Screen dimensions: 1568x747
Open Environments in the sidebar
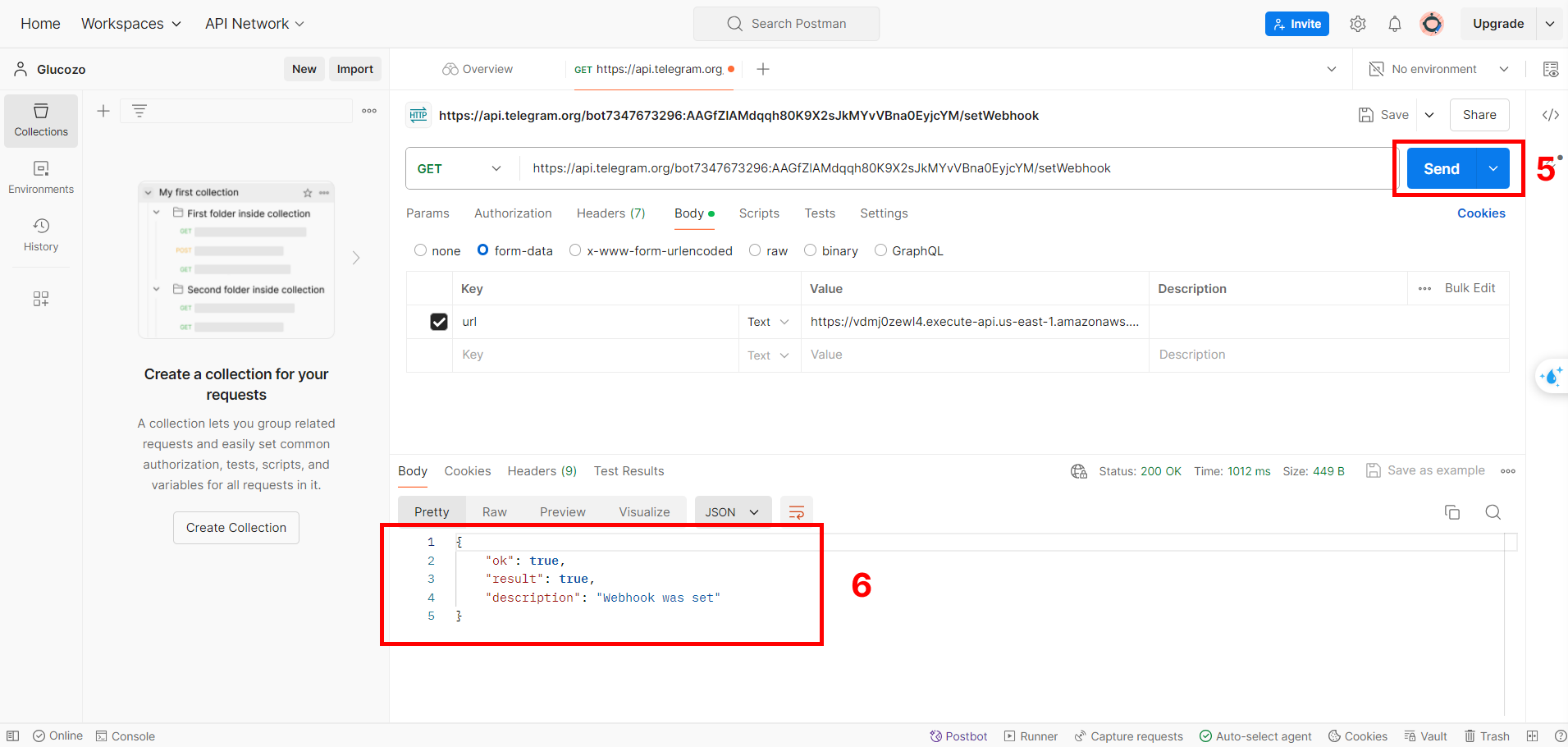point(41,178)
